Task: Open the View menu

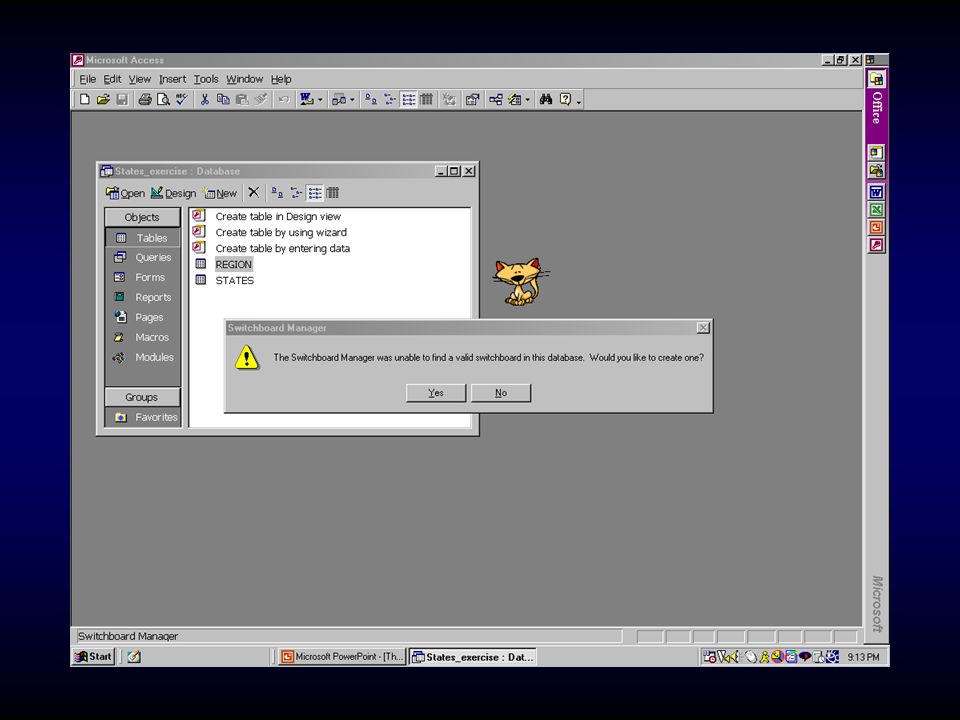Action: (140, 79)
